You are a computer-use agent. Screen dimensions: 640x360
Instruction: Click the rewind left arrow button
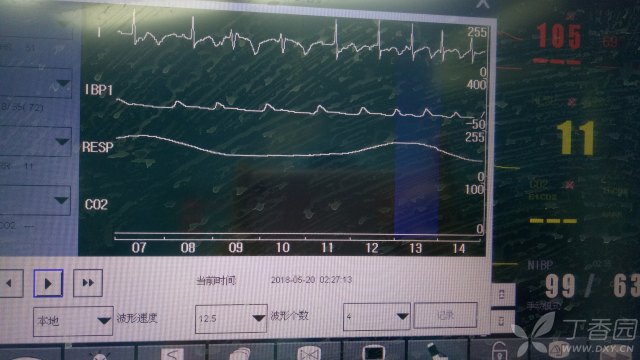point(10,283)
